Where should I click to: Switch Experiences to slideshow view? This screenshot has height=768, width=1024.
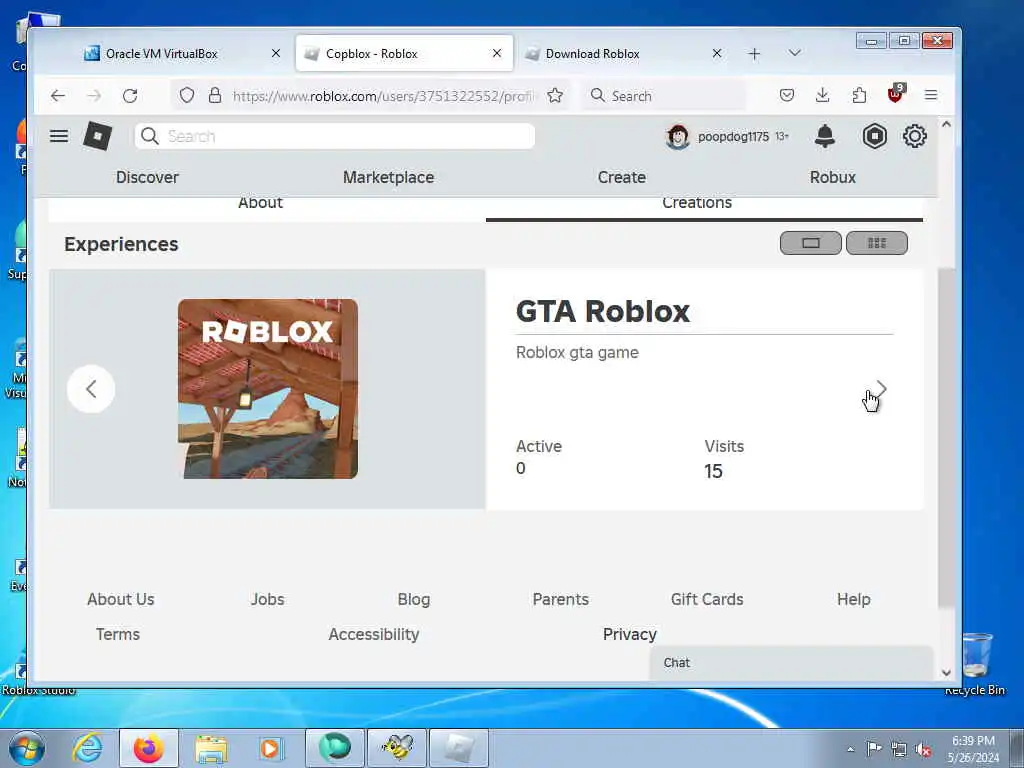click(810, 243)
